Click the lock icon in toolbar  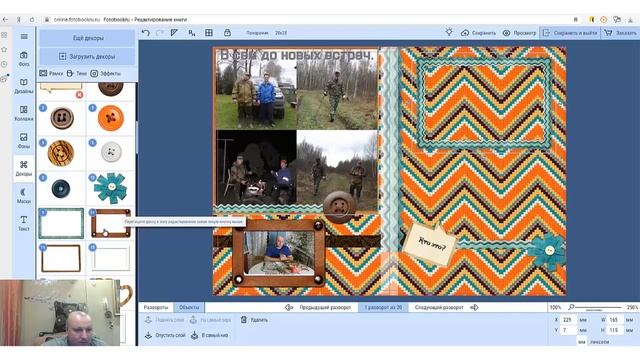coord(227,33)
